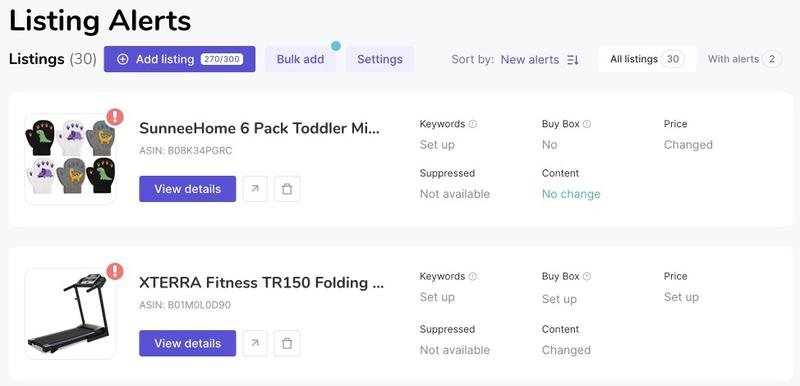Open the treadmill product thumbnail
The height and width of the screenshot is (386, 800).
[70, 313]
